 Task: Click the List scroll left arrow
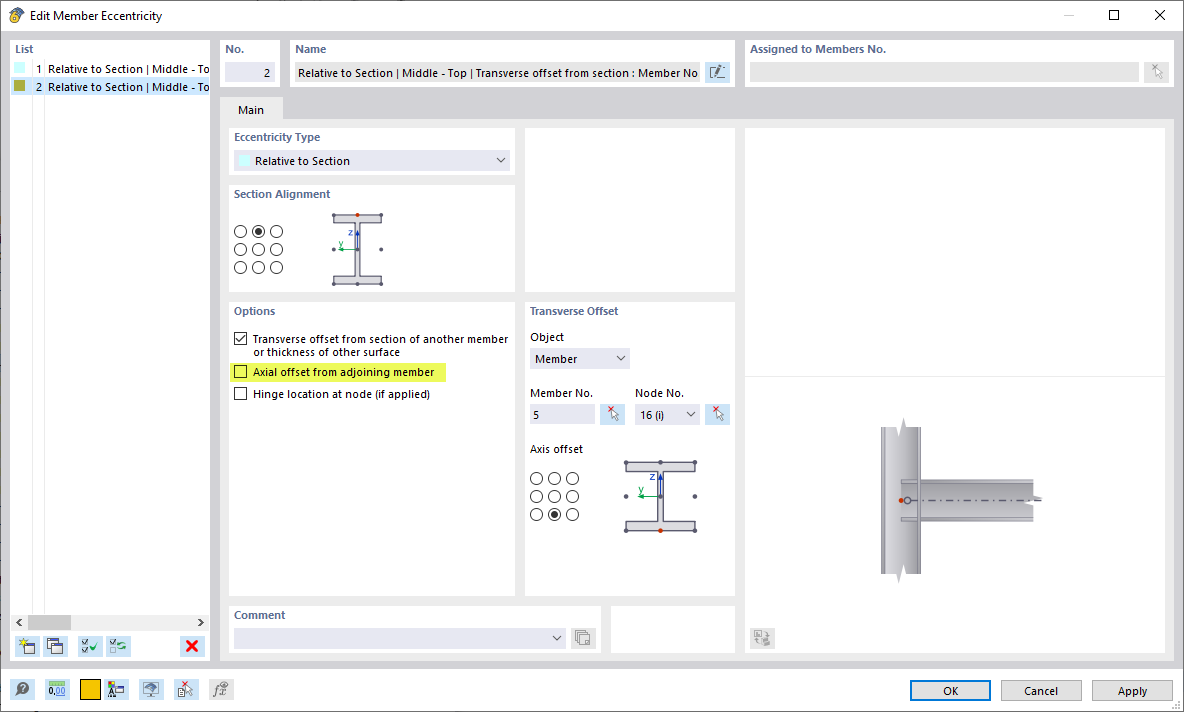(x=20, y=622)
